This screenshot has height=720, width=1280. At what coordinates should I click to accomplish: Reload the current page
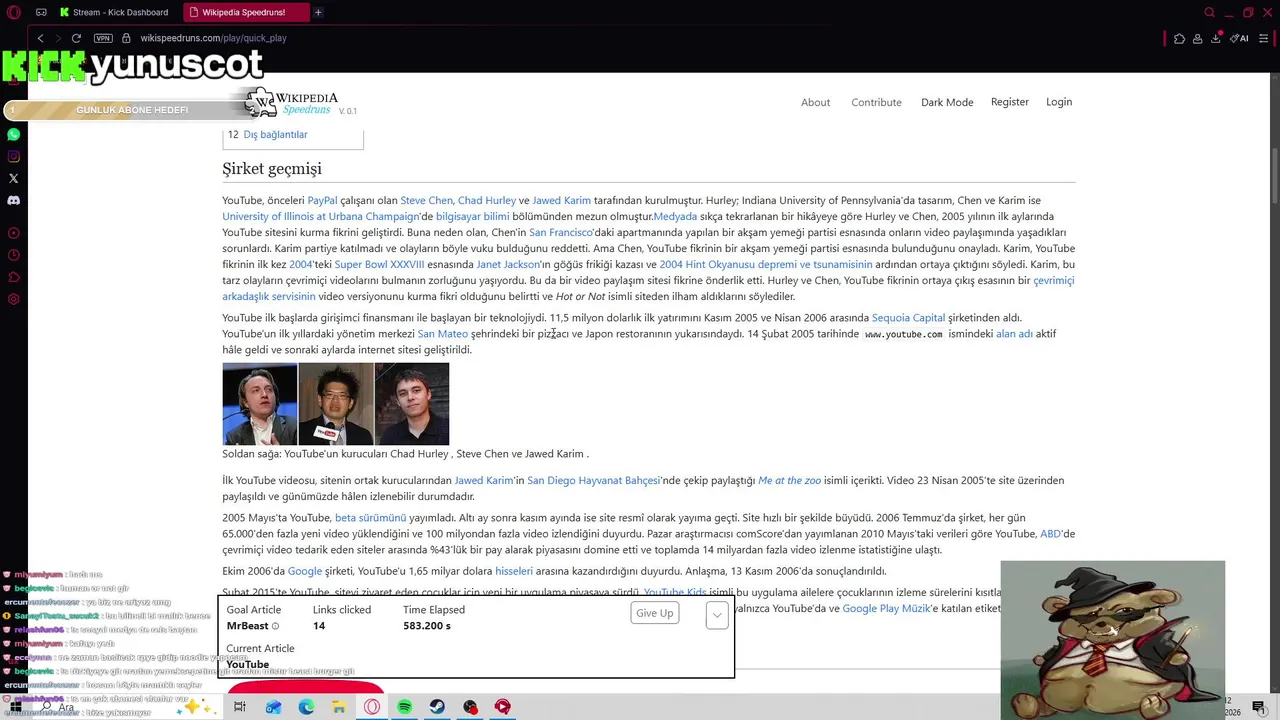click(76, 38)
